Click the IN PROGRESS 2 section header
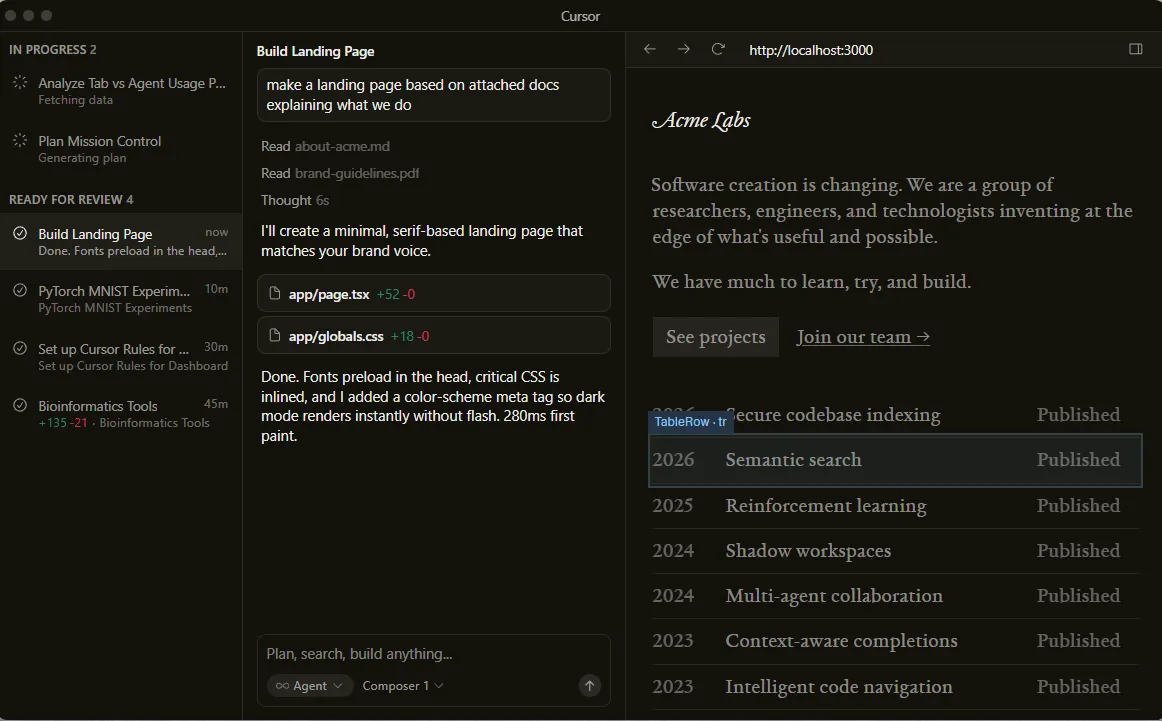Screen dimensions: 1162x721 point(53,50)
